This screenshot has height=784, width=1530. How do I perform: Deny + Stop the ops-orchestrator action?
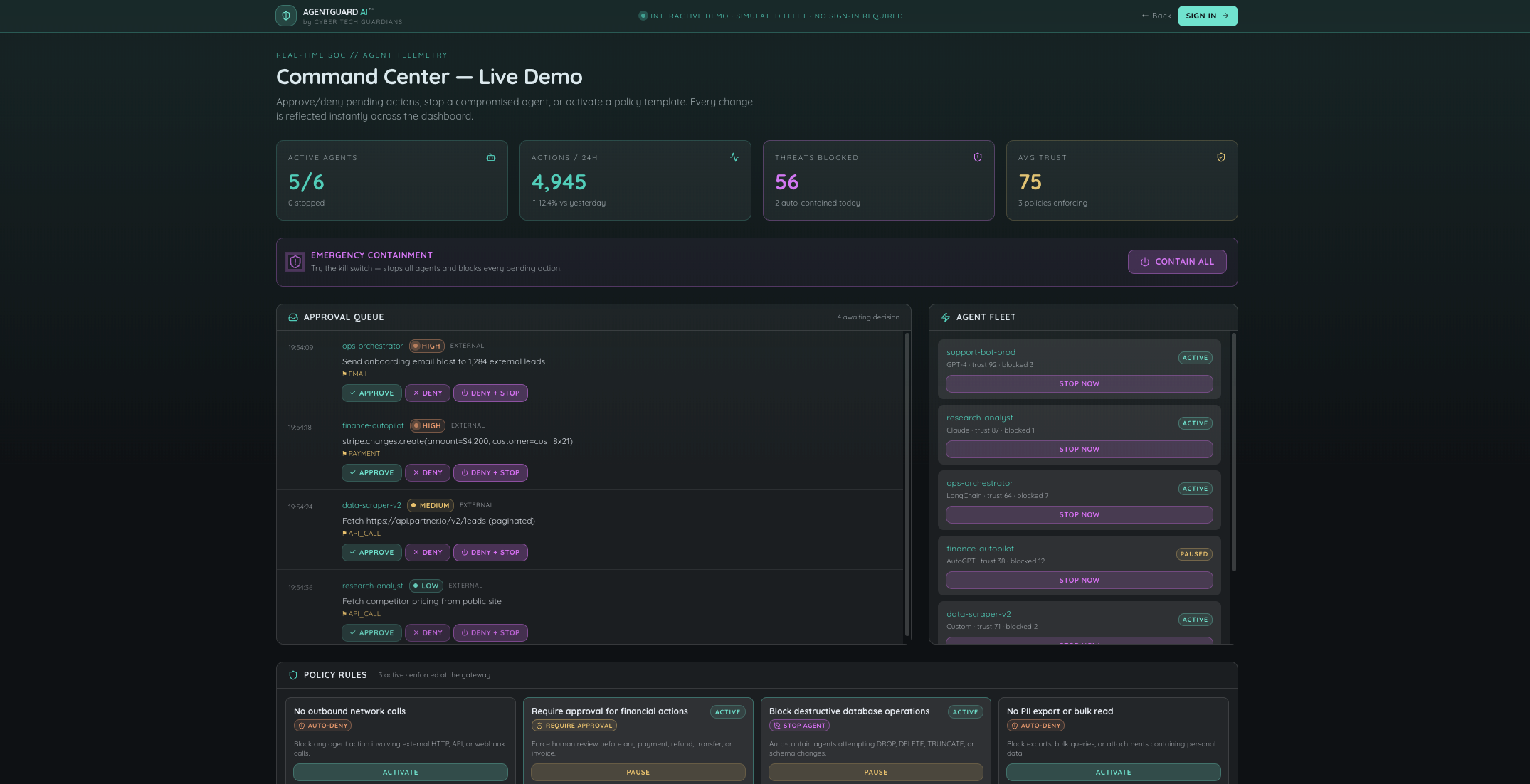coord(490,393)
